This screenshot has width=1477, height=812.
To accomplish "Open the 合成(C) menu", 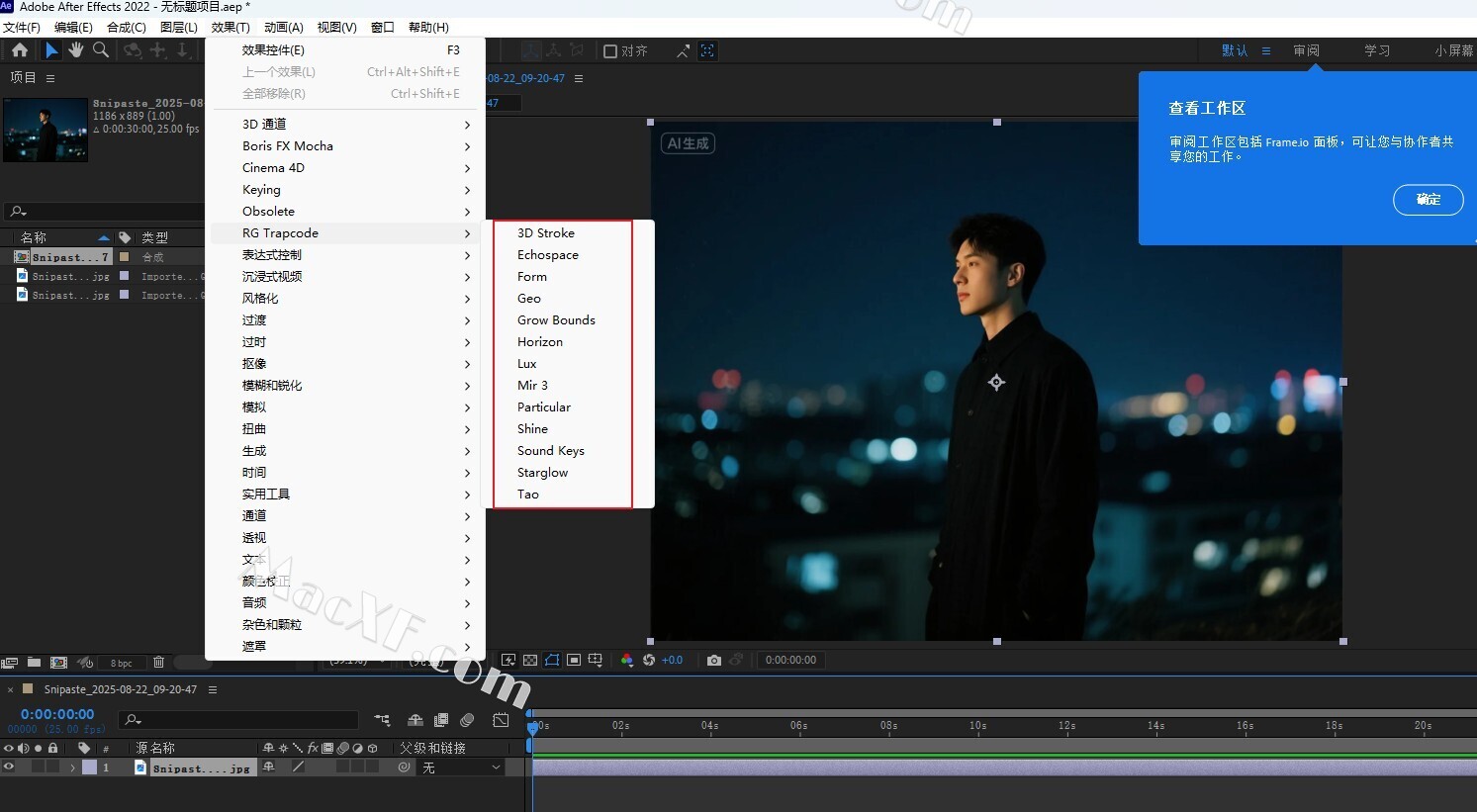I will coord(127,27).
